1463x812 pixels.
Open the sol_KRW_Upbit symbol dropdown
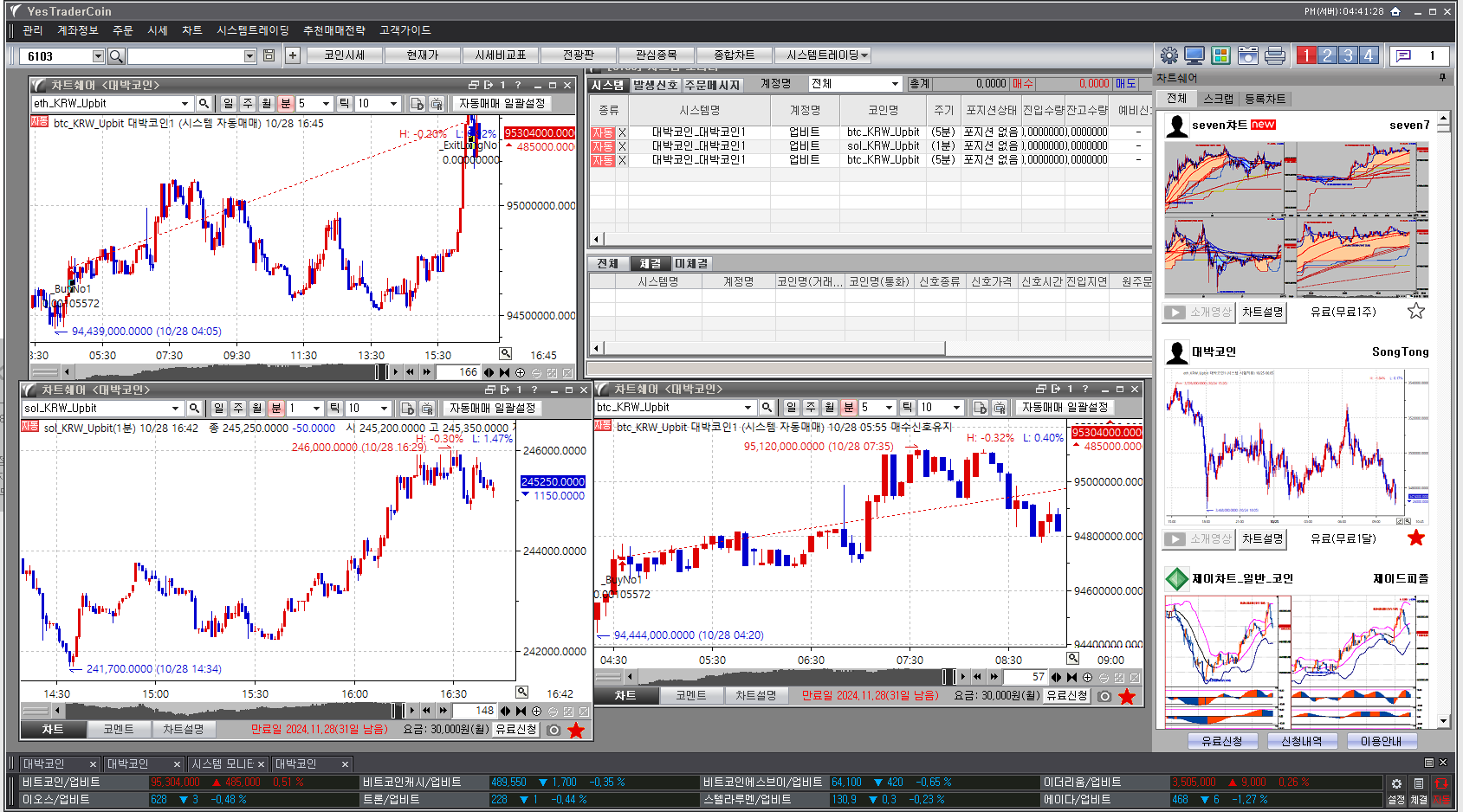[175, 409]
